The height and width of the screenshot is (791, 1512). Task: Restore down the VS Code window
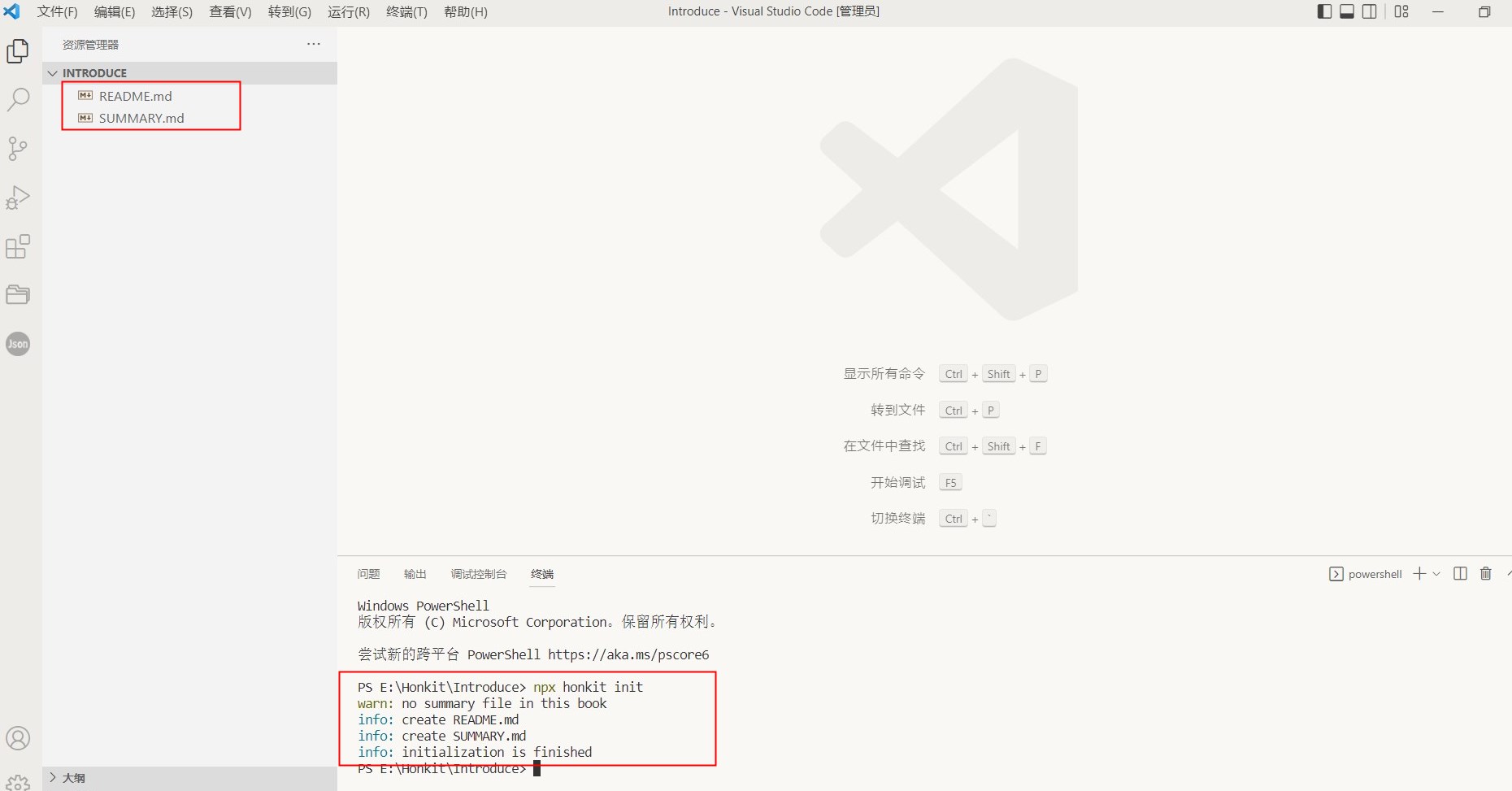1484,11
